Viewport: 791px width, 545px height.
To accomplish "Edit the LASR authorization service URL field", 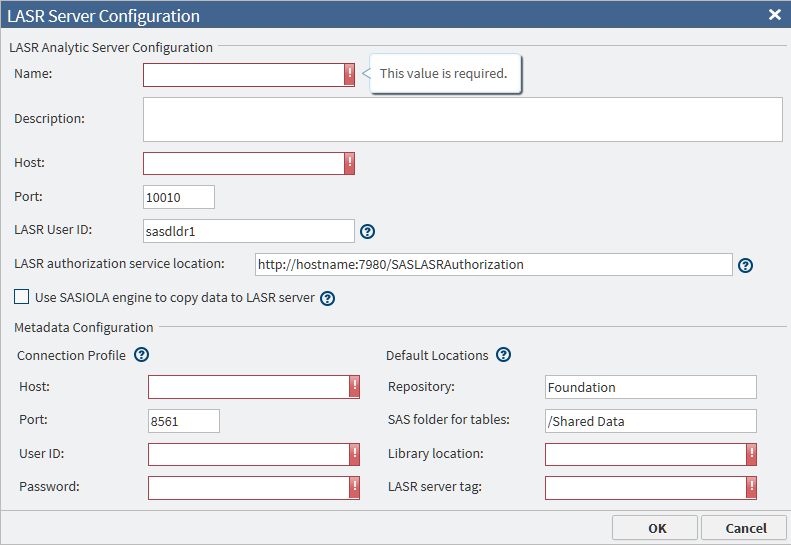I will pyautogui.click(x=494, y=265).
